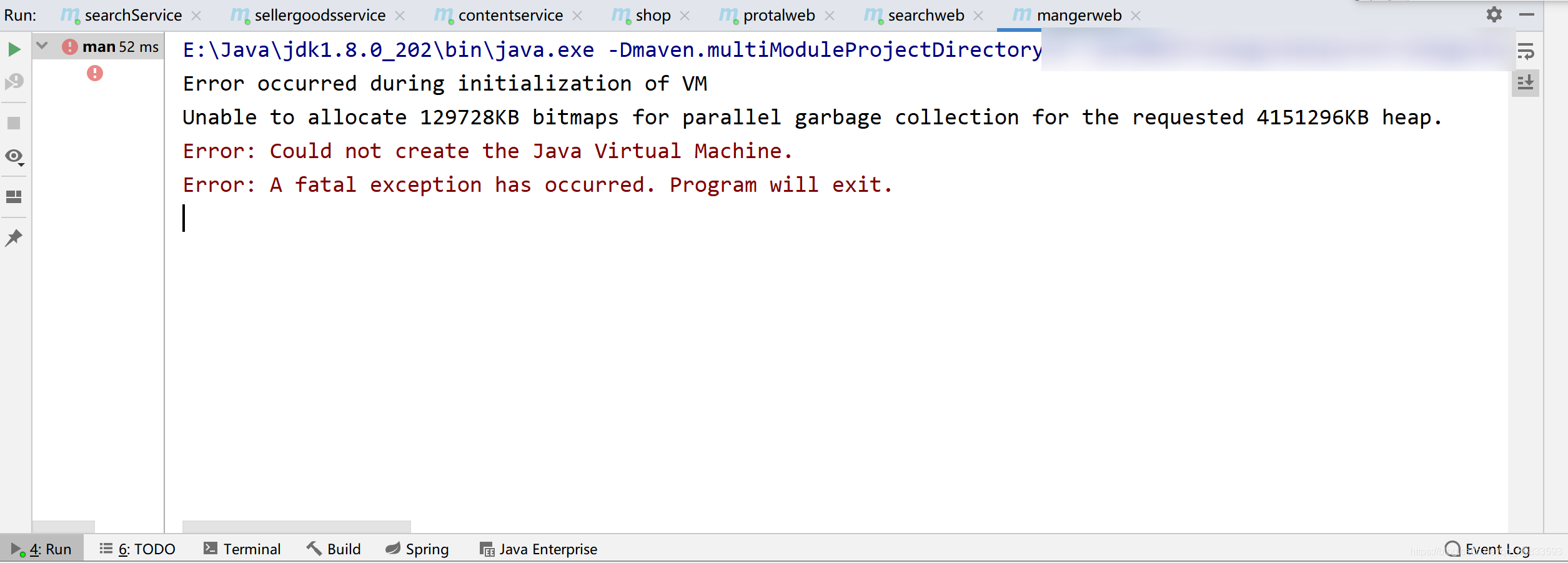Screen dimensions: 1568x563
Task: Open the Run panel settings gear
Action: [1494, 14]
